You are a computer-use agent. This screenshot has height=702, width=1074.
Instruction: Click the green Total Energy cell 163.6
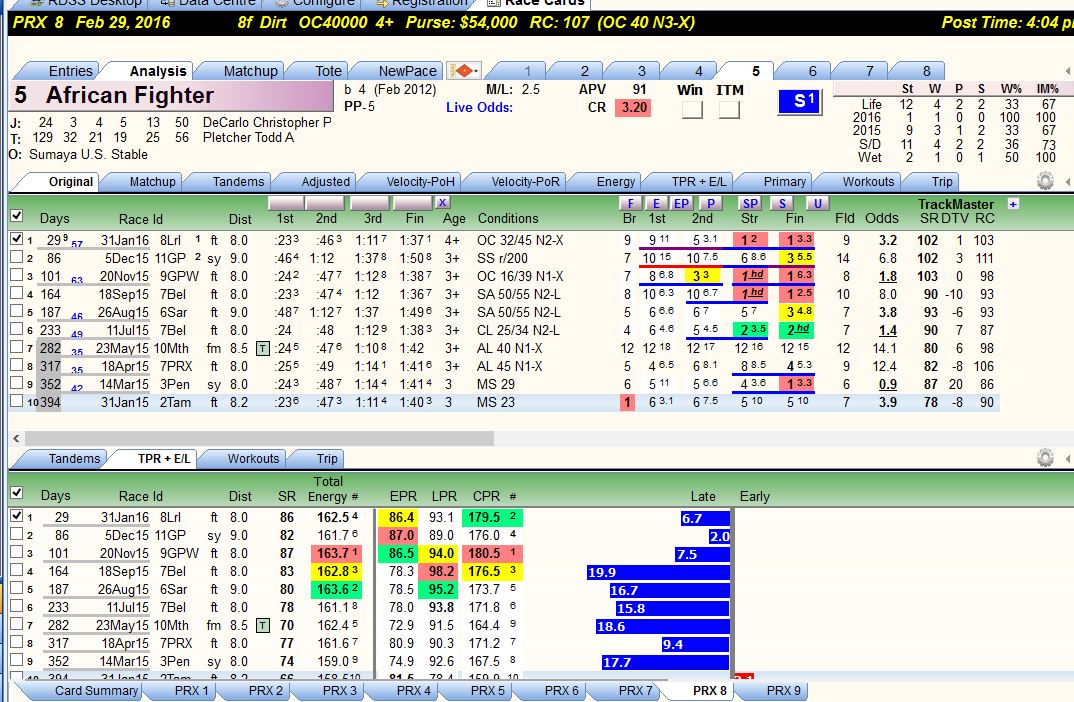click(338, 589)
